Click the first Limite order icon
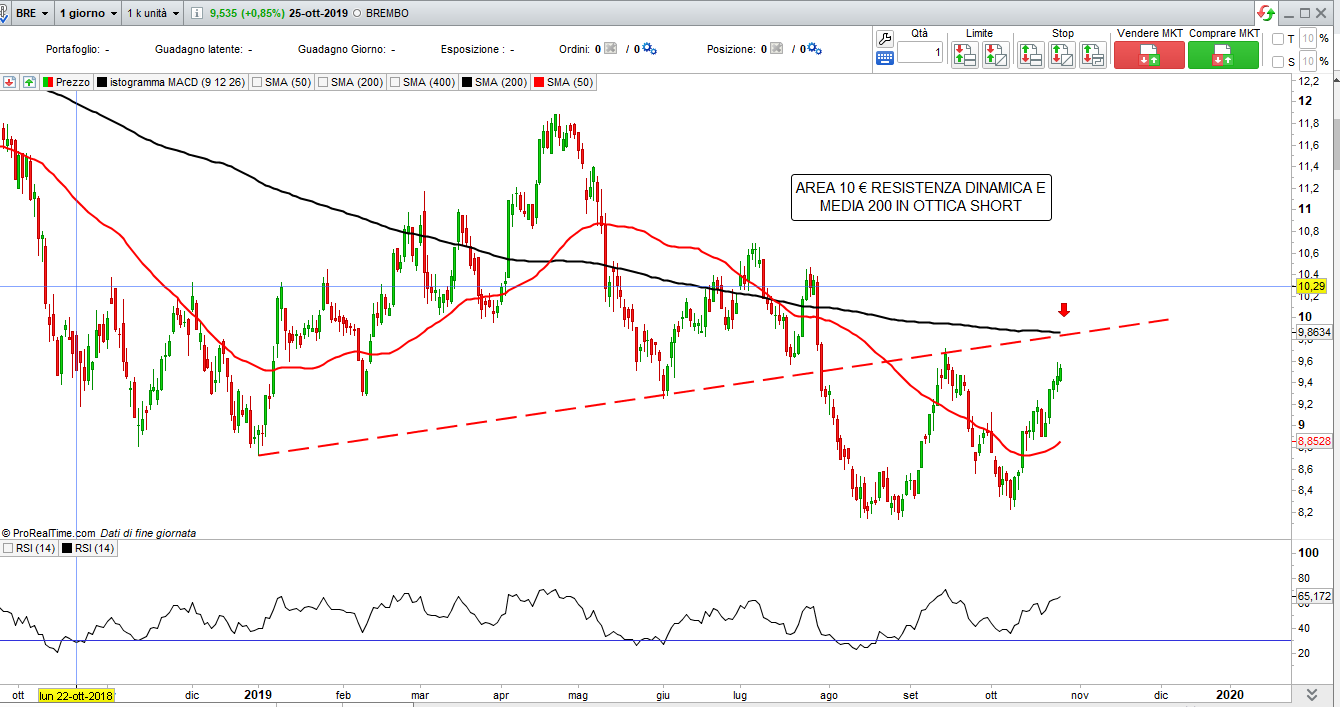The width and height of the screenshot is (1340, 707). click(964, 55)
